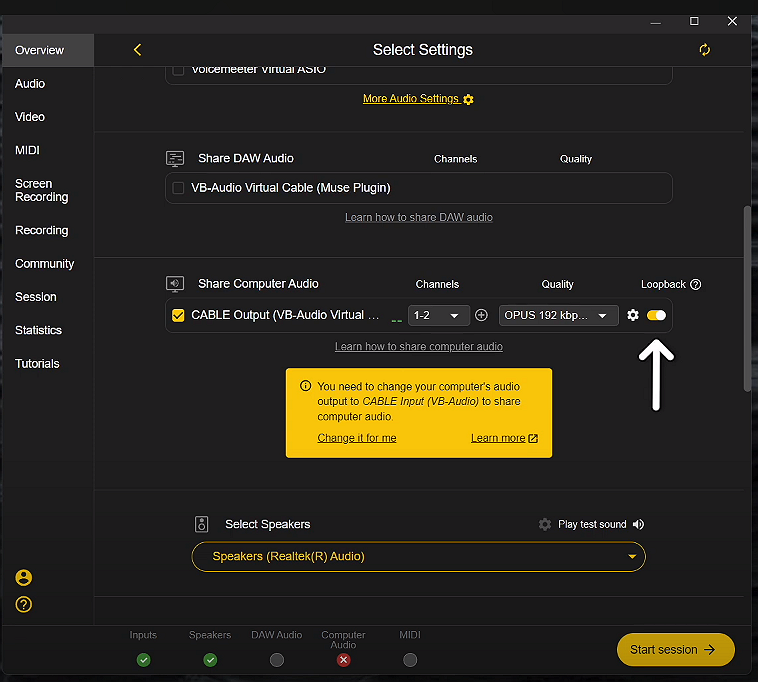
Task: Open the 1-2 channels dropdown
Action: pyautogui.click(x=438, y=315)
